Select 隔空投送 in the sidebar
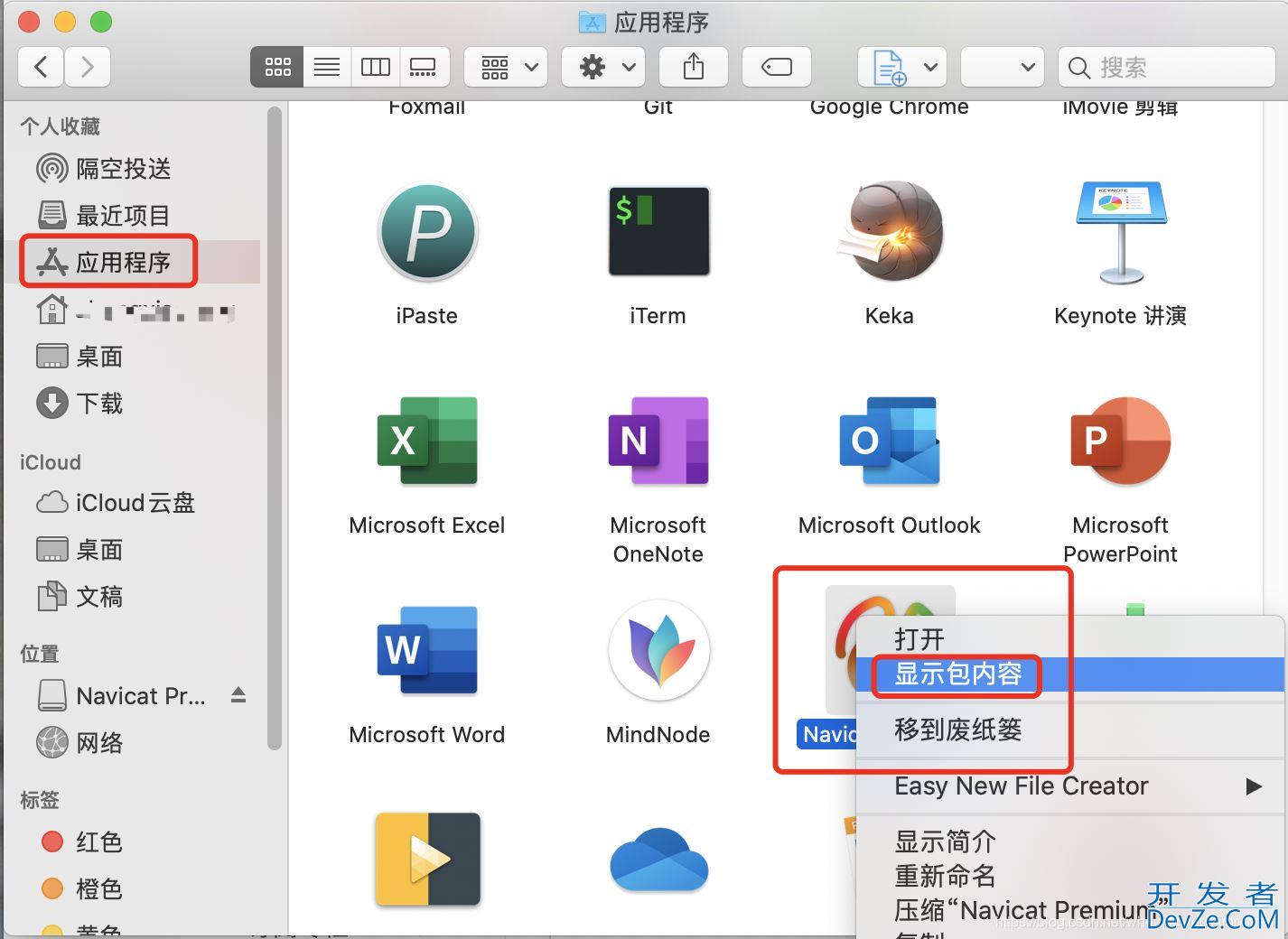The width and height of the screenshot is (1288, 939). pos(104,169)
